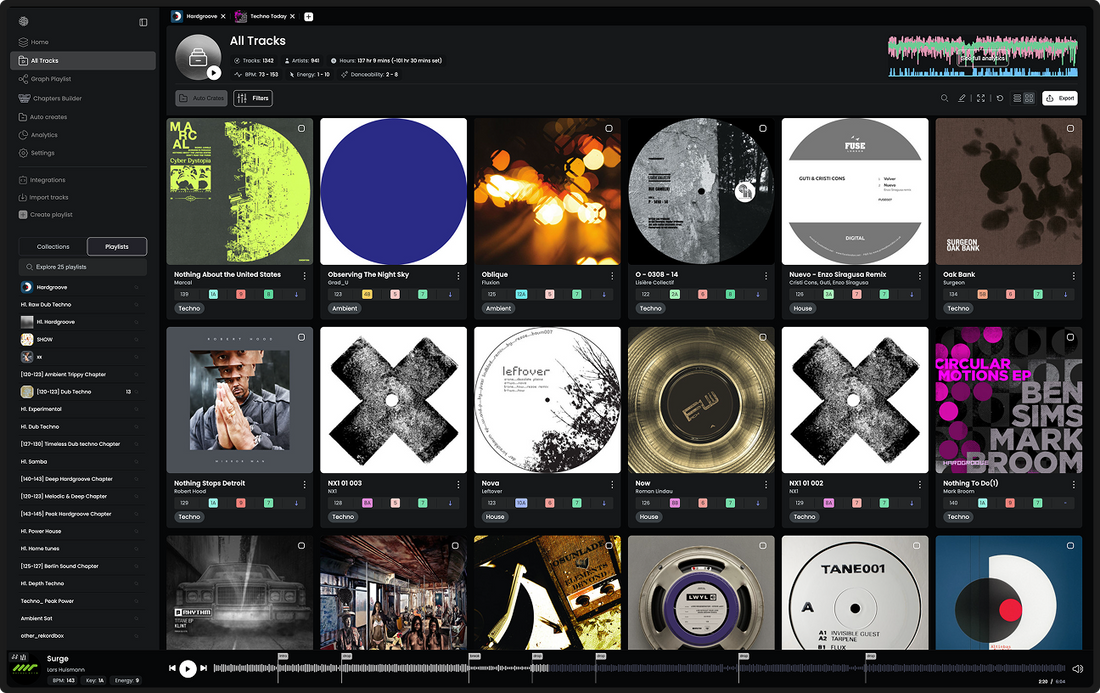Close the Techno Today tab
The image size is (1100, 693).
pos(293,16)
